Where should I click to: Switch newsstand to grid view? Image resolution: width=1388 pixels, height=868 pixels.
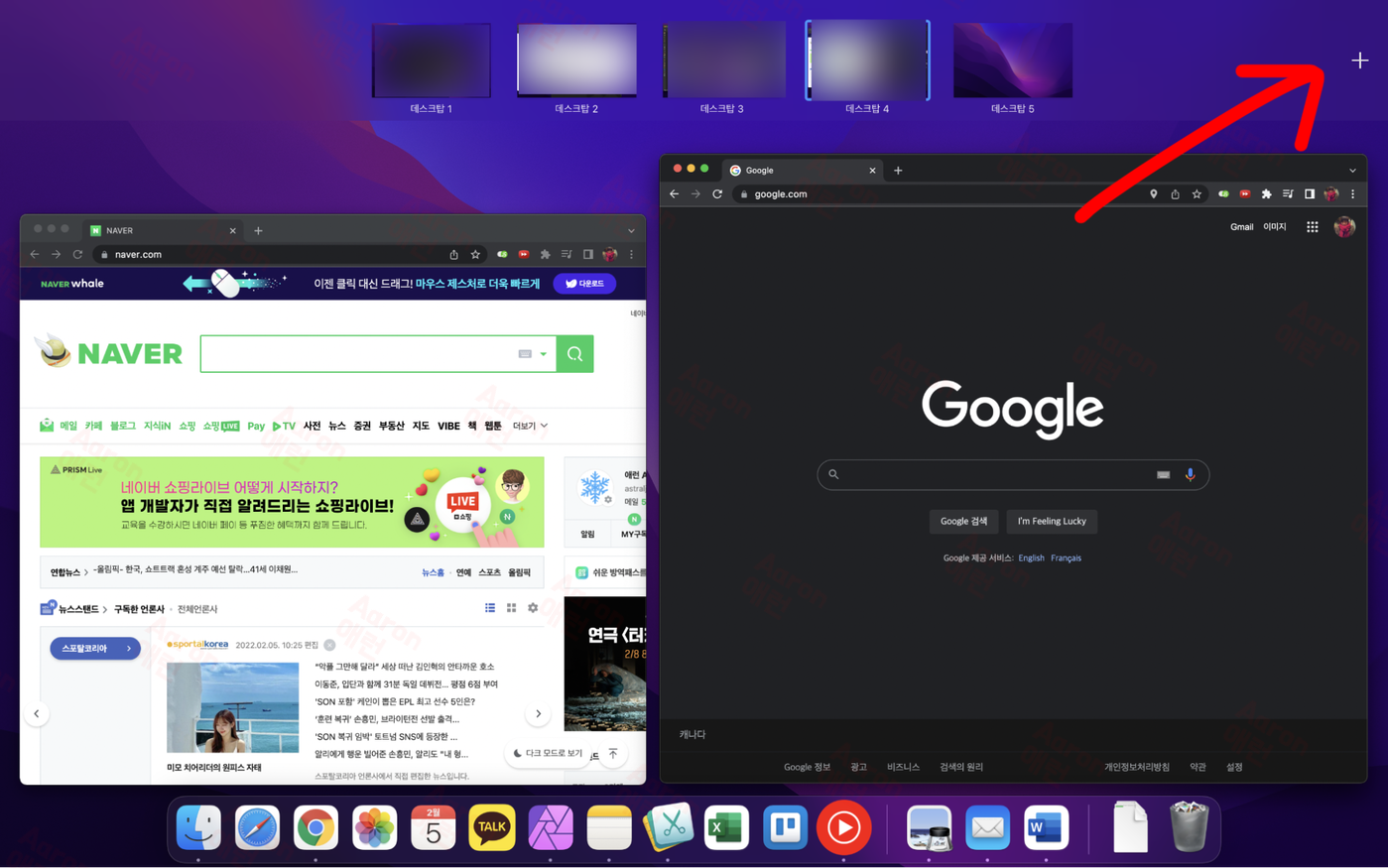pos(511,608)
